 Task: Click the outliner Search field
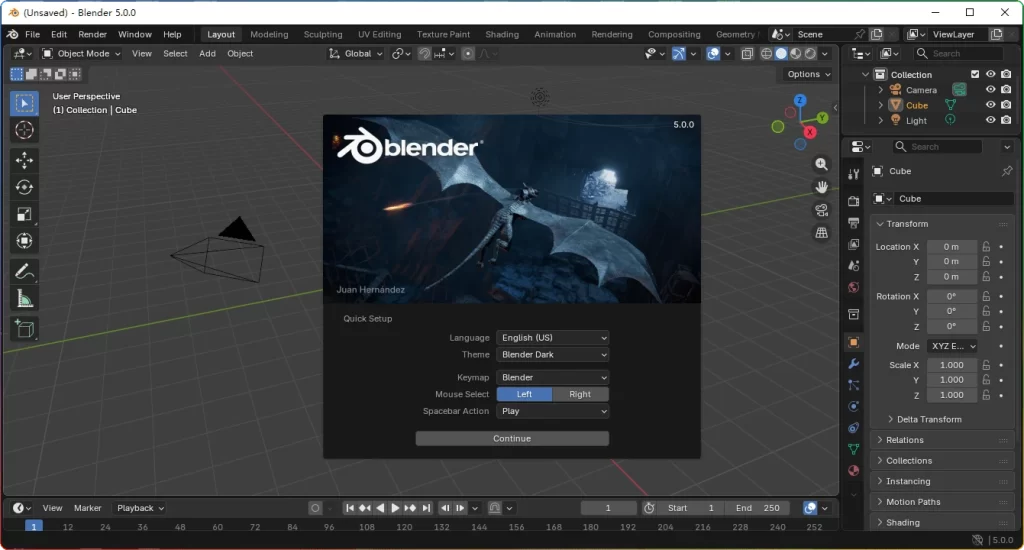pyautogui.click(x=959, y=54)
